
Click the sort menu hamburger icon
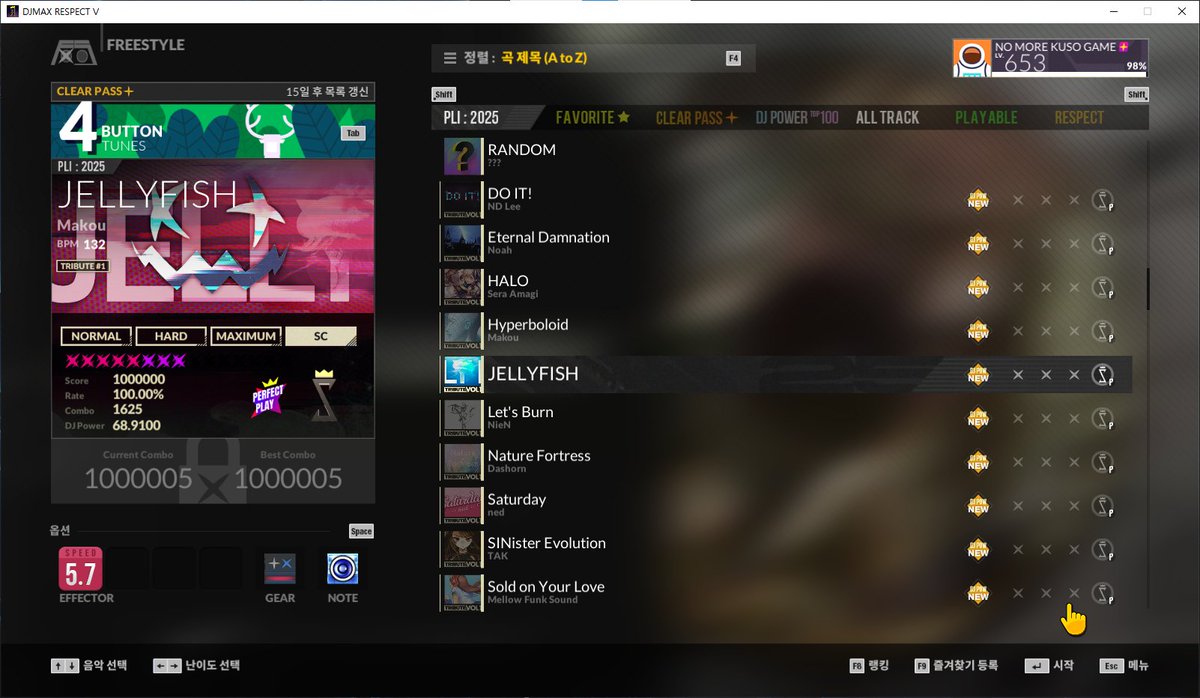[x=450, y=58]
